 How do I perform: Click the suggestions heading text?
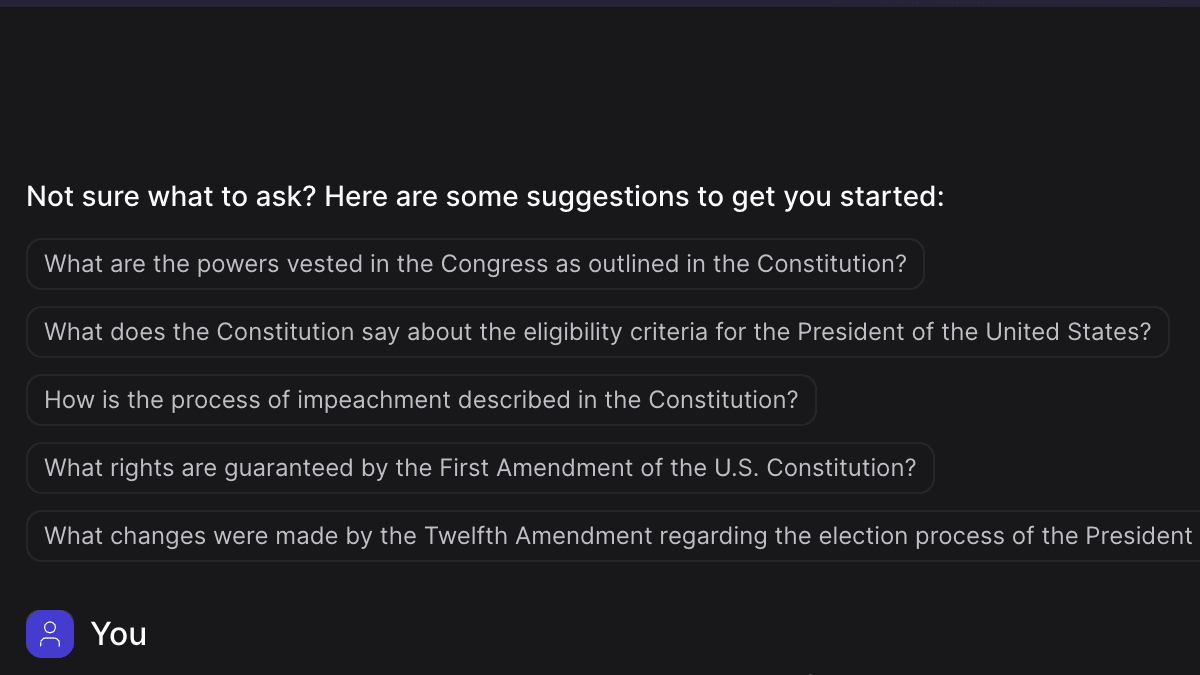coord(485,196)
